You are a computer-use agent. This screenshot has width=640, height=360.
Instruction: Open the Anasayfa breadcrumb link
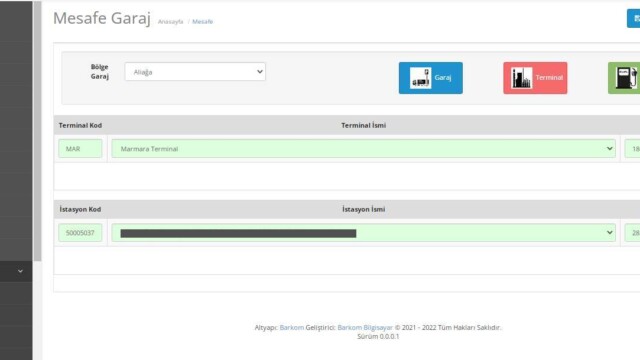[171, 22]
